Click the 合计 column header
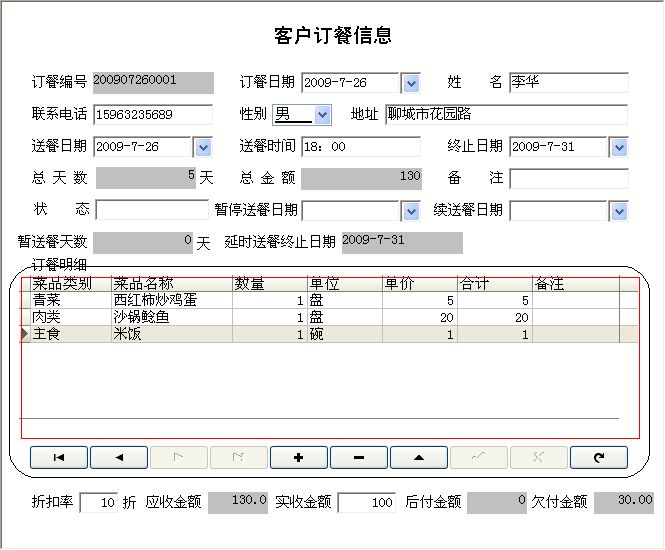This screenshot has width=665, height=550. coord(495,284)
